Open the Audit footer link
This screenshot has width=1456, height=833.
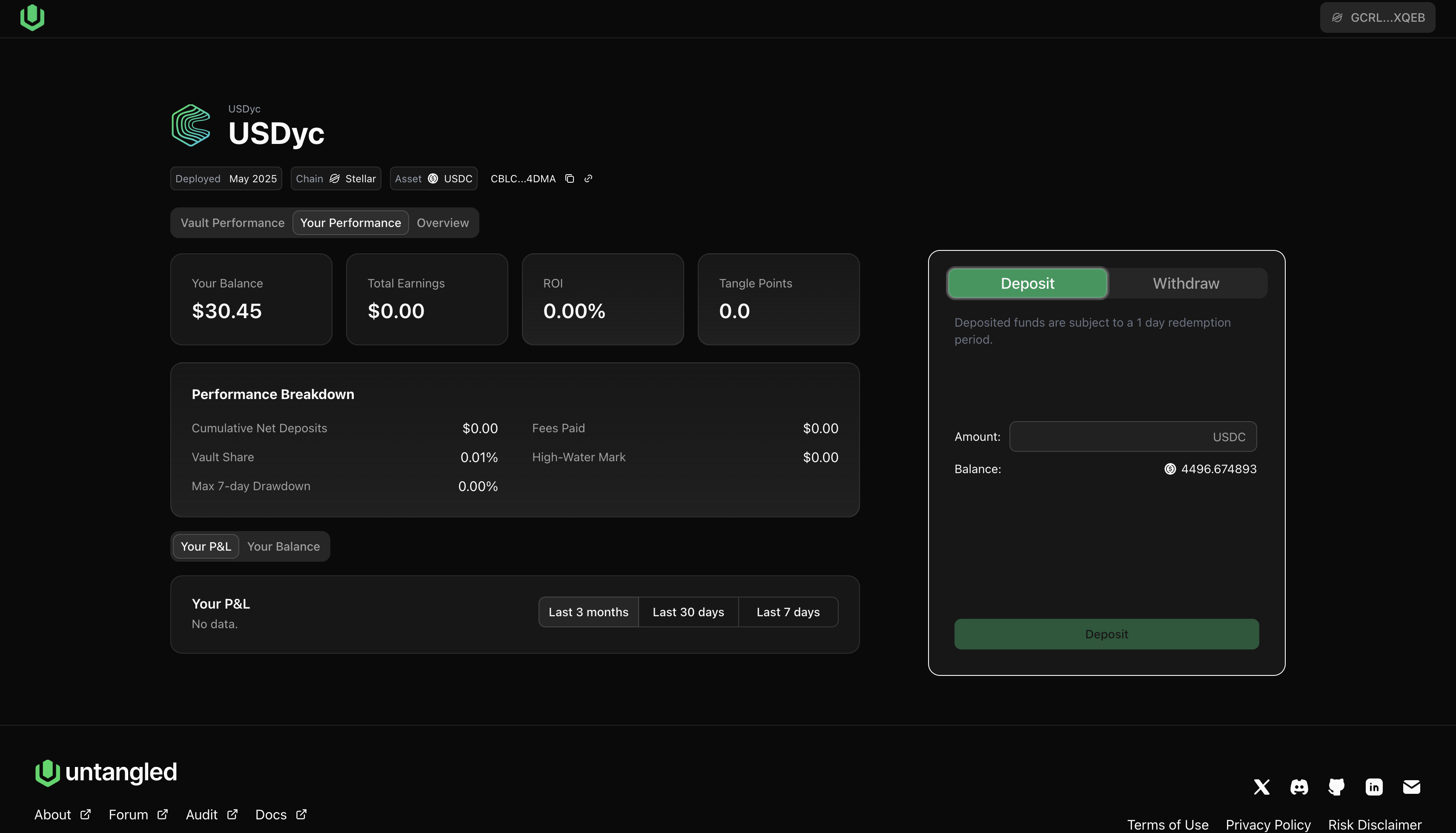(x=201, y=815)
